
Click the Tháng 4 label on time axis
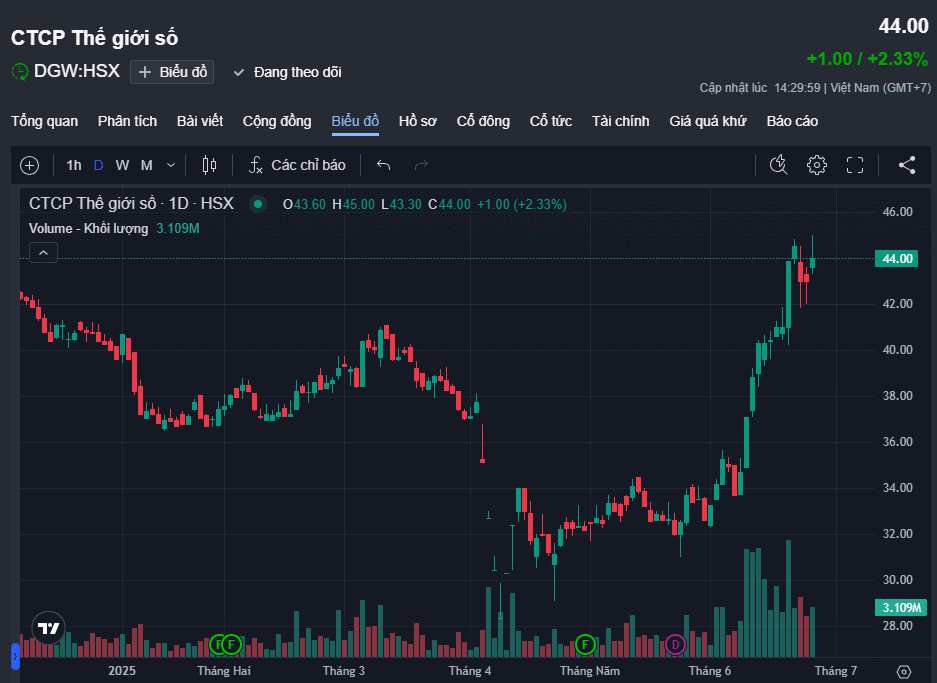[x=470, y=670]
